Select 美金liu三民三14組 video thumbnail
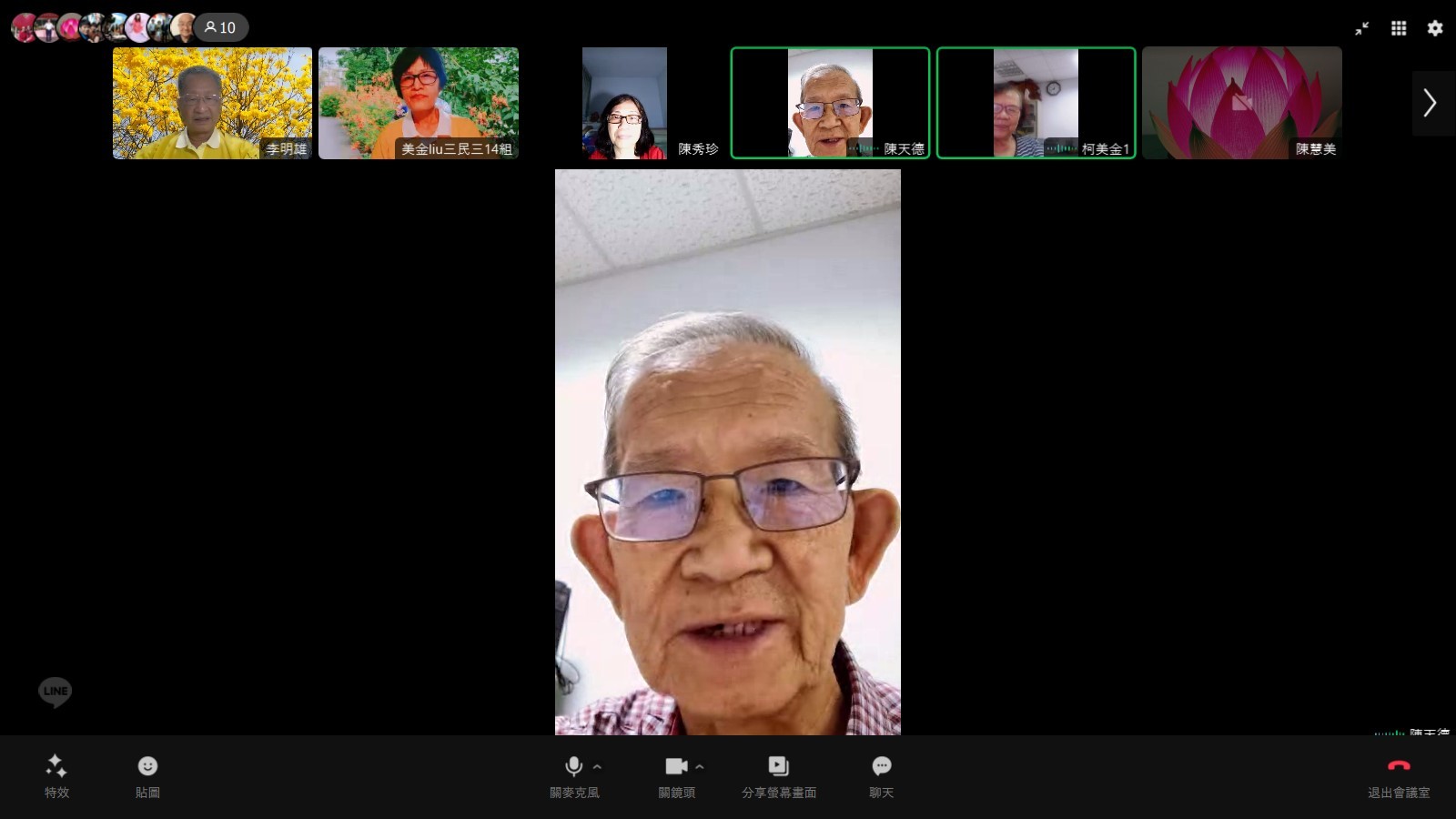1456x819 pixels. coord(419,103)
